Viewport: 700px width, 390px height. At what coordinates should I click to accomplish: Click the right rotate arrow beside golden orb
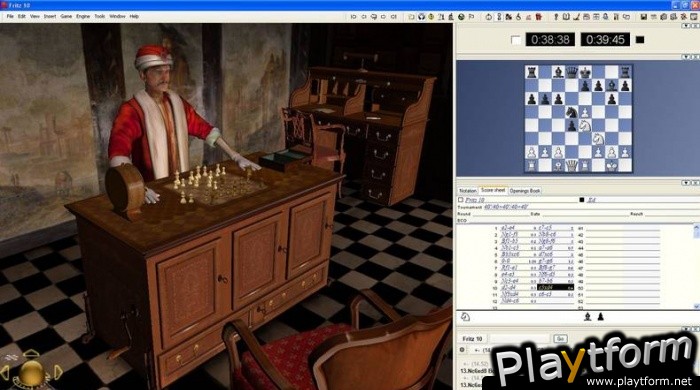[58, 373]
